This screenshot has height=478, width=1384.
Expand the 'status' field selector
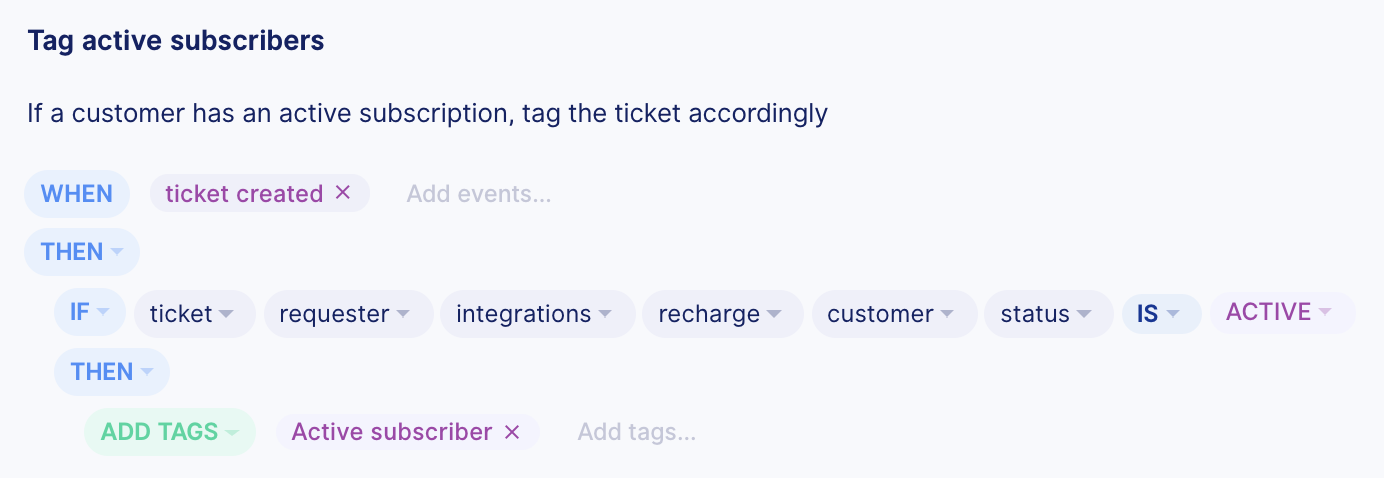1049,314
